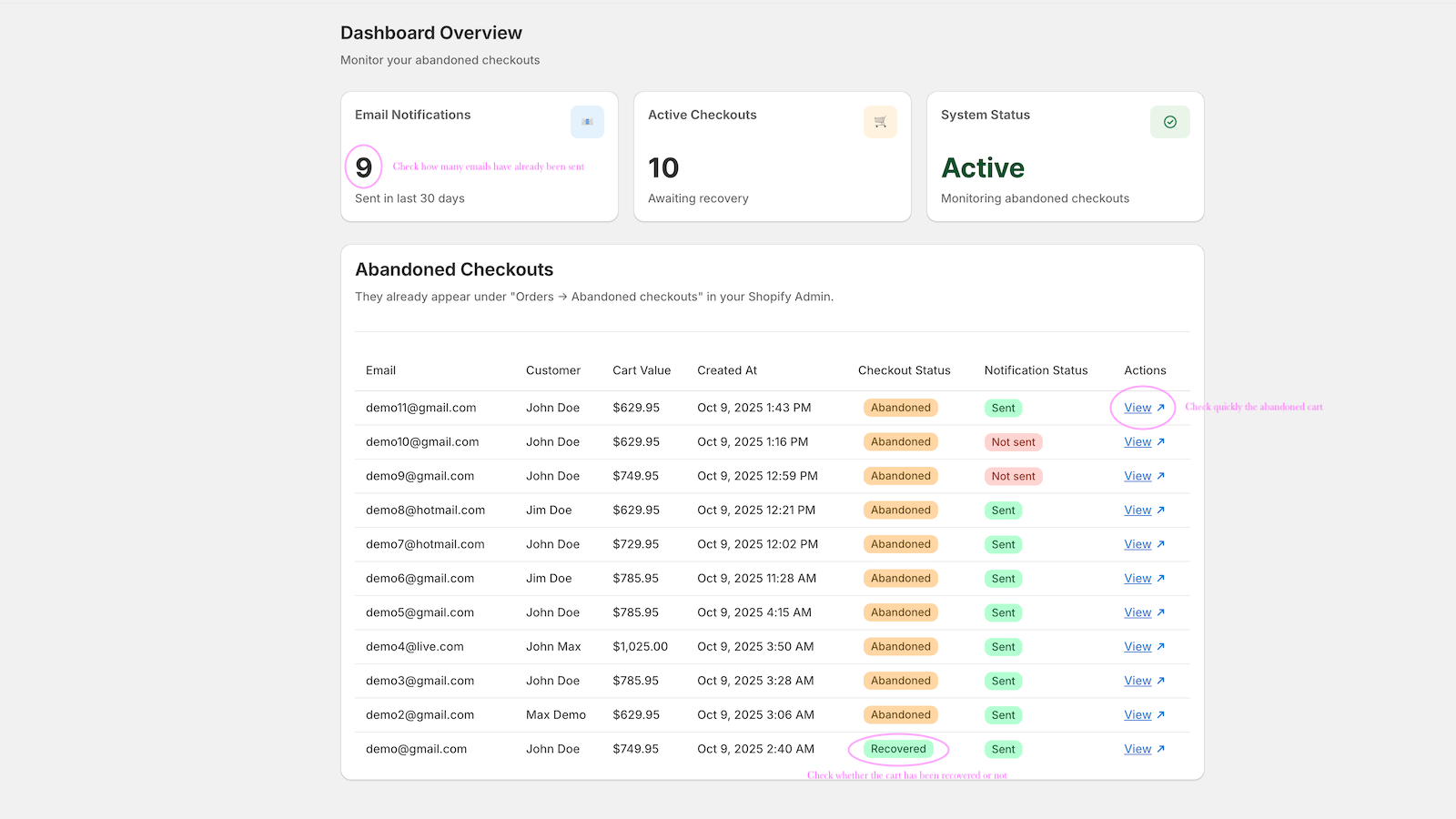
Task: Open View link for demo9@gmail.com checkout
Action: [x=1137, y=476]
